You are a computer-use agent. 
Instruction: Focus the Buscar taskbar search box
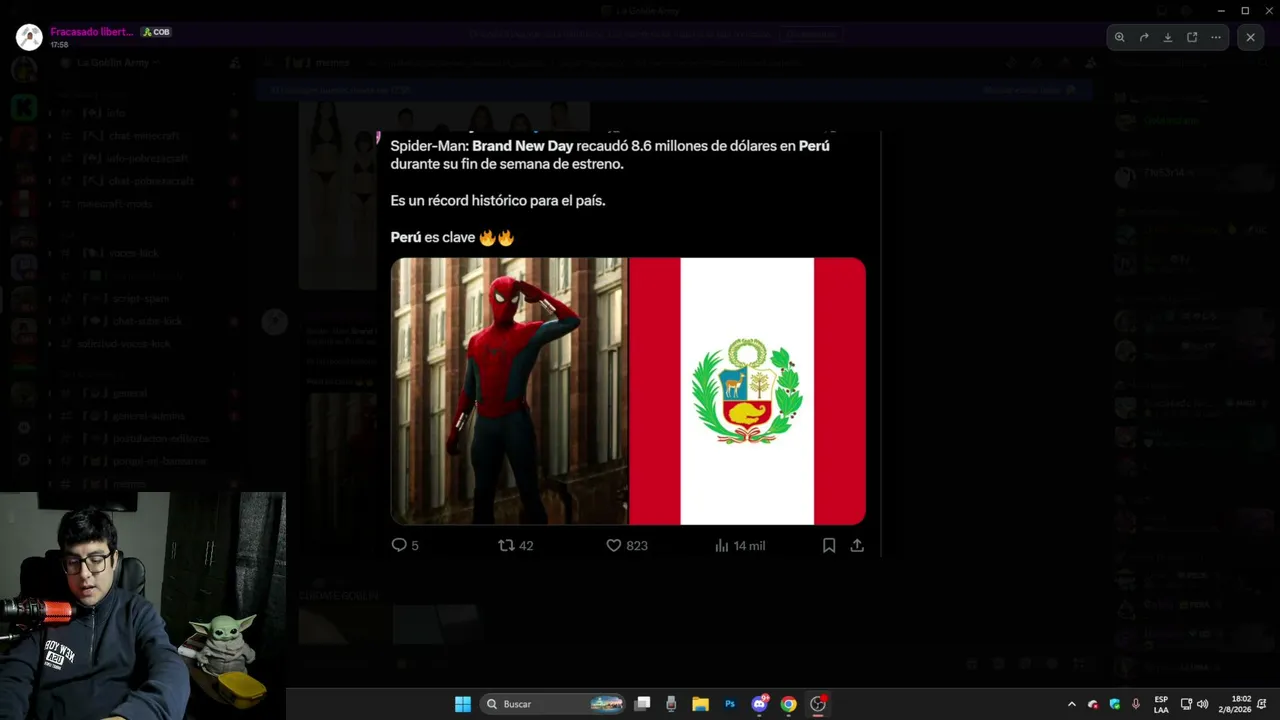tap(553, 704)
